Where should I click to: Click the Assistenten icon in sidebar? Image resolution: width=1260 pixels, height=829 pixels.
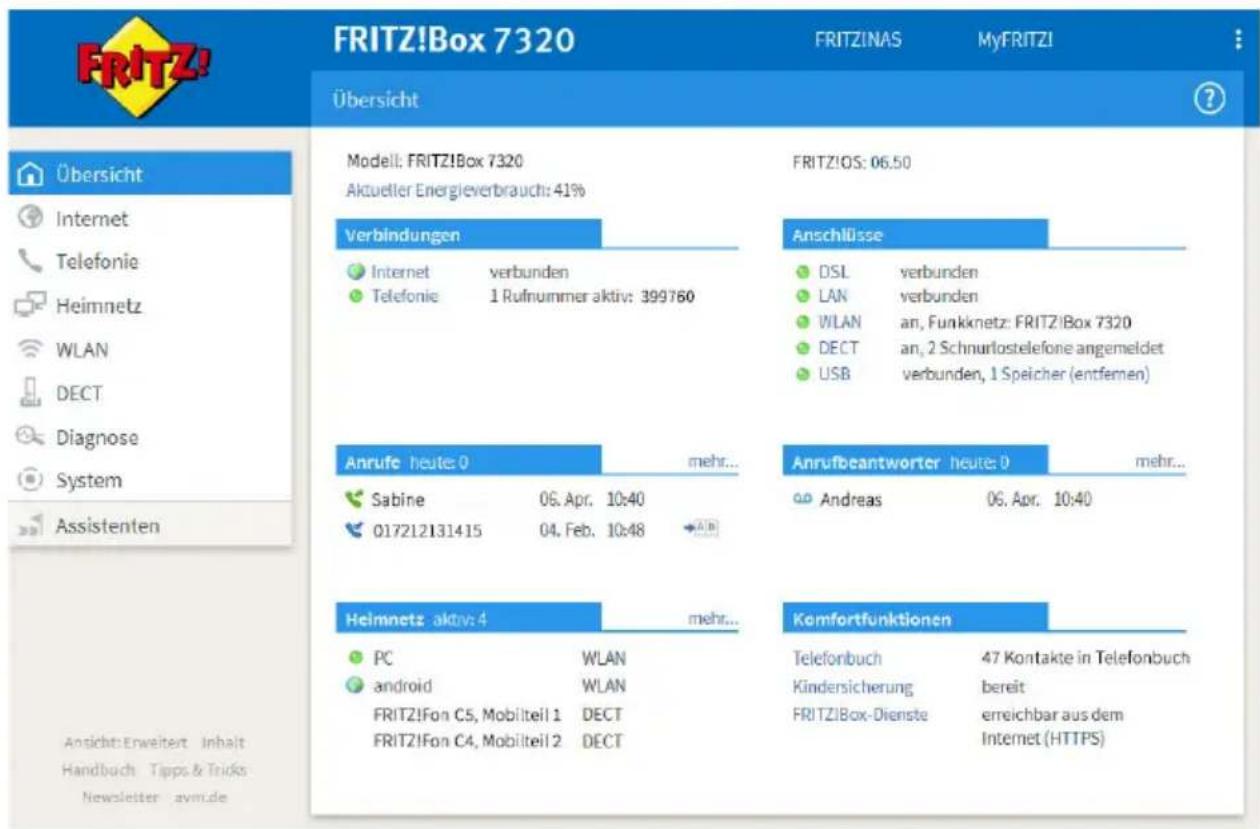30,525
